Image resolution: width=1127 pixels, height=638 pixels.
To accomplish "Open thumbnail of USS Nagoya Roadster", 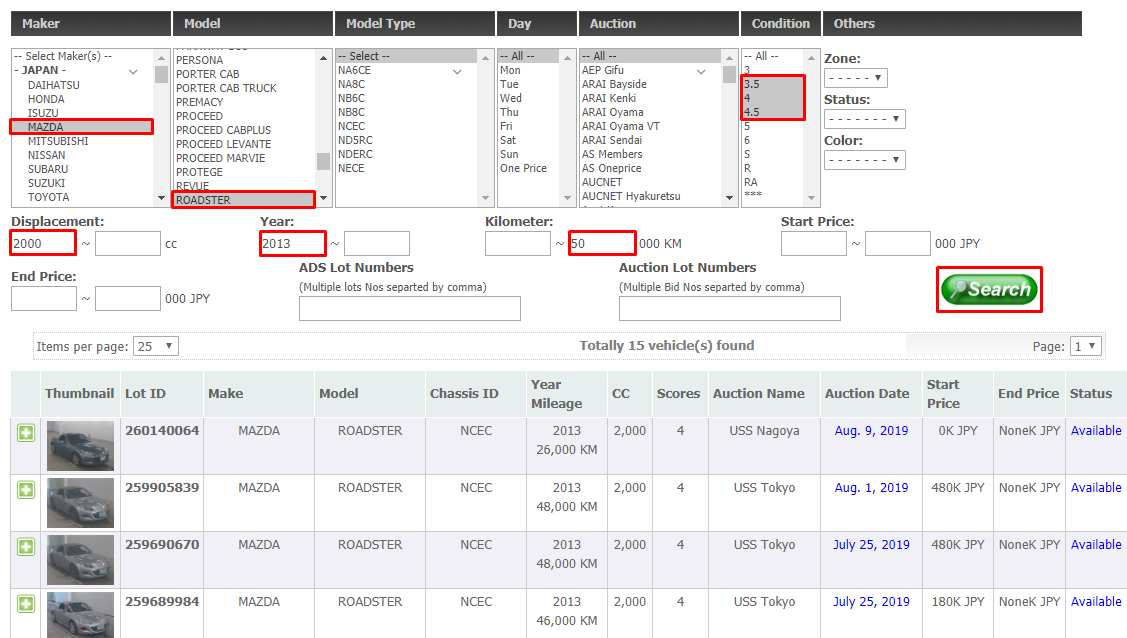I will click(x=80, y=446).
